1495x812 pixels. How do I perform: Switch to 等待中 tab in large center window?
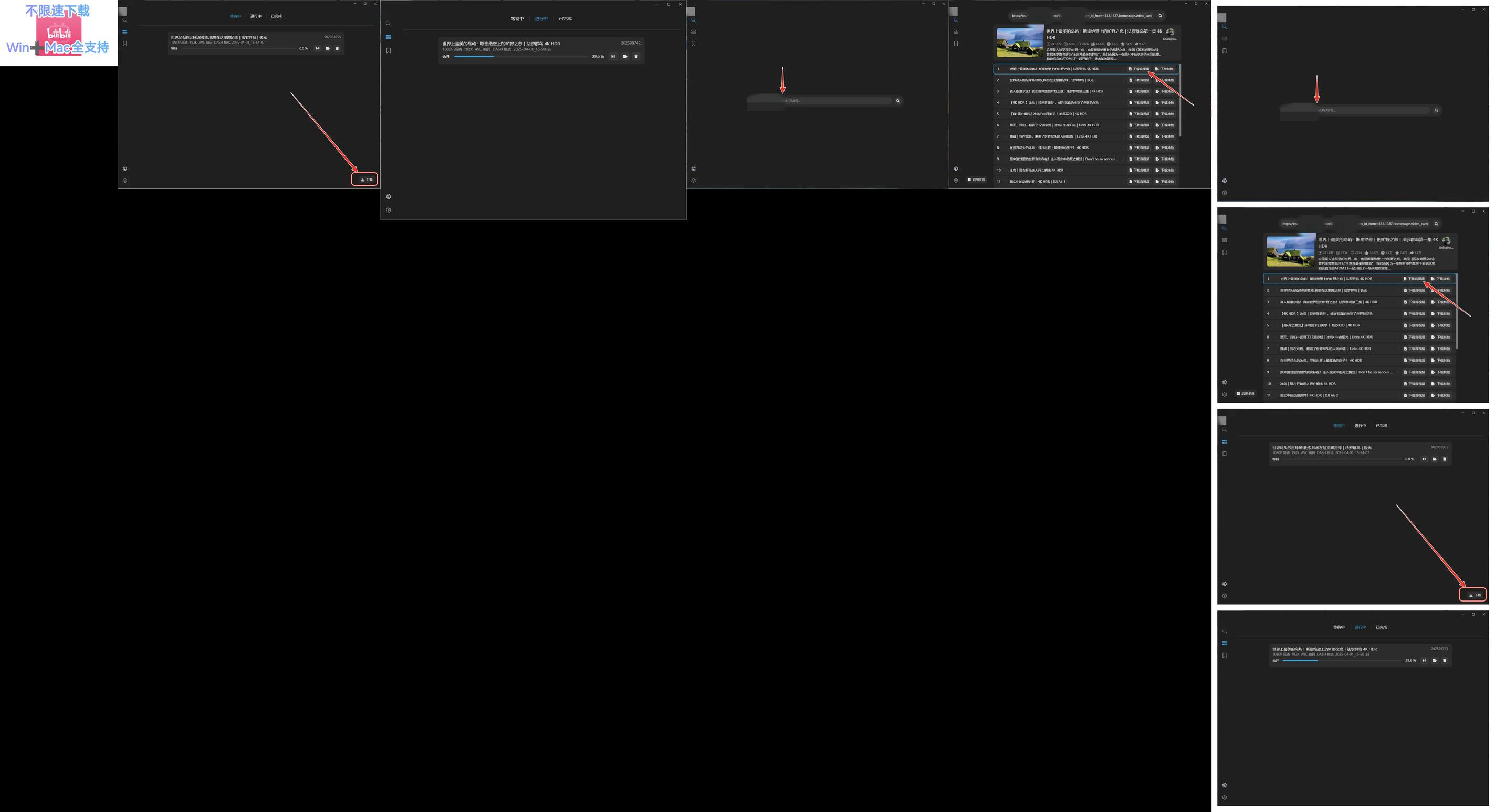coord(517,18)
